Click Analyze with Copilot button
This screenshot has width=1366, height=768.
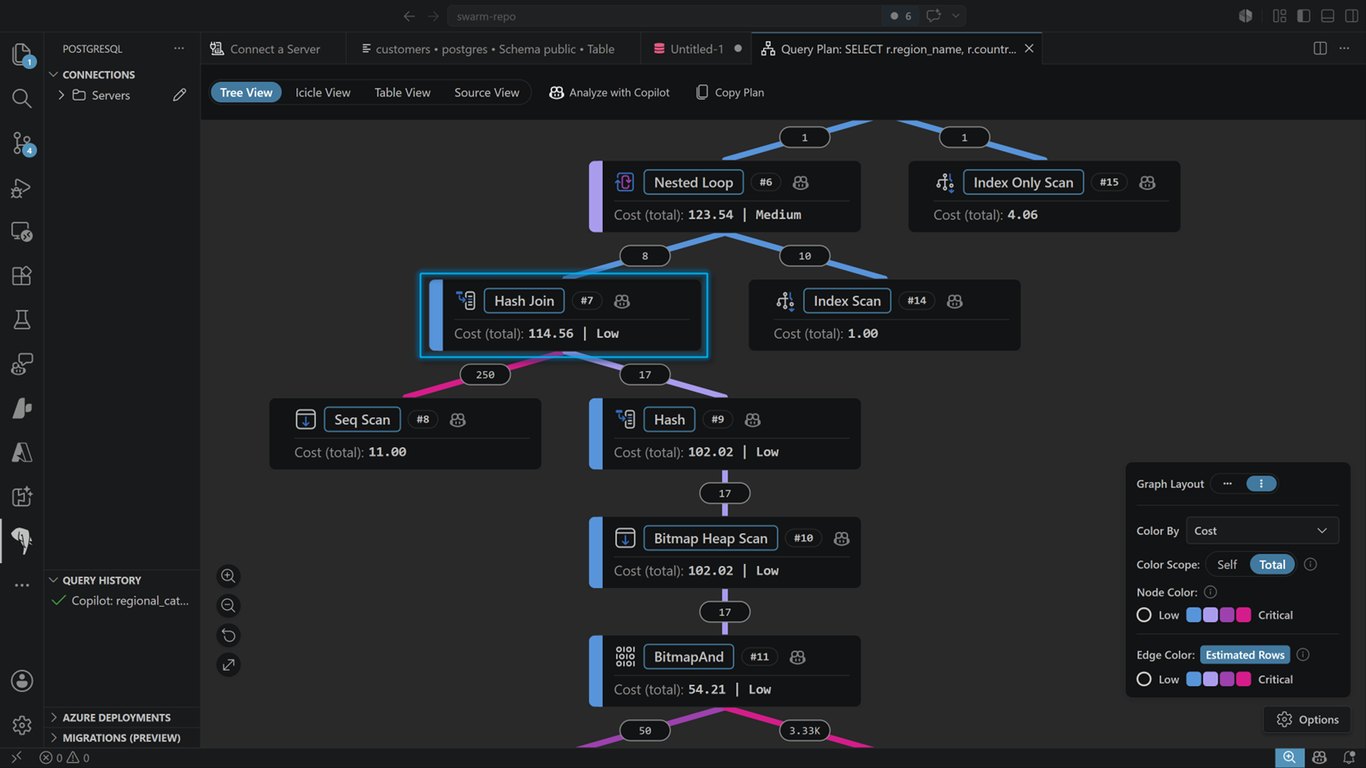point(609,92)
